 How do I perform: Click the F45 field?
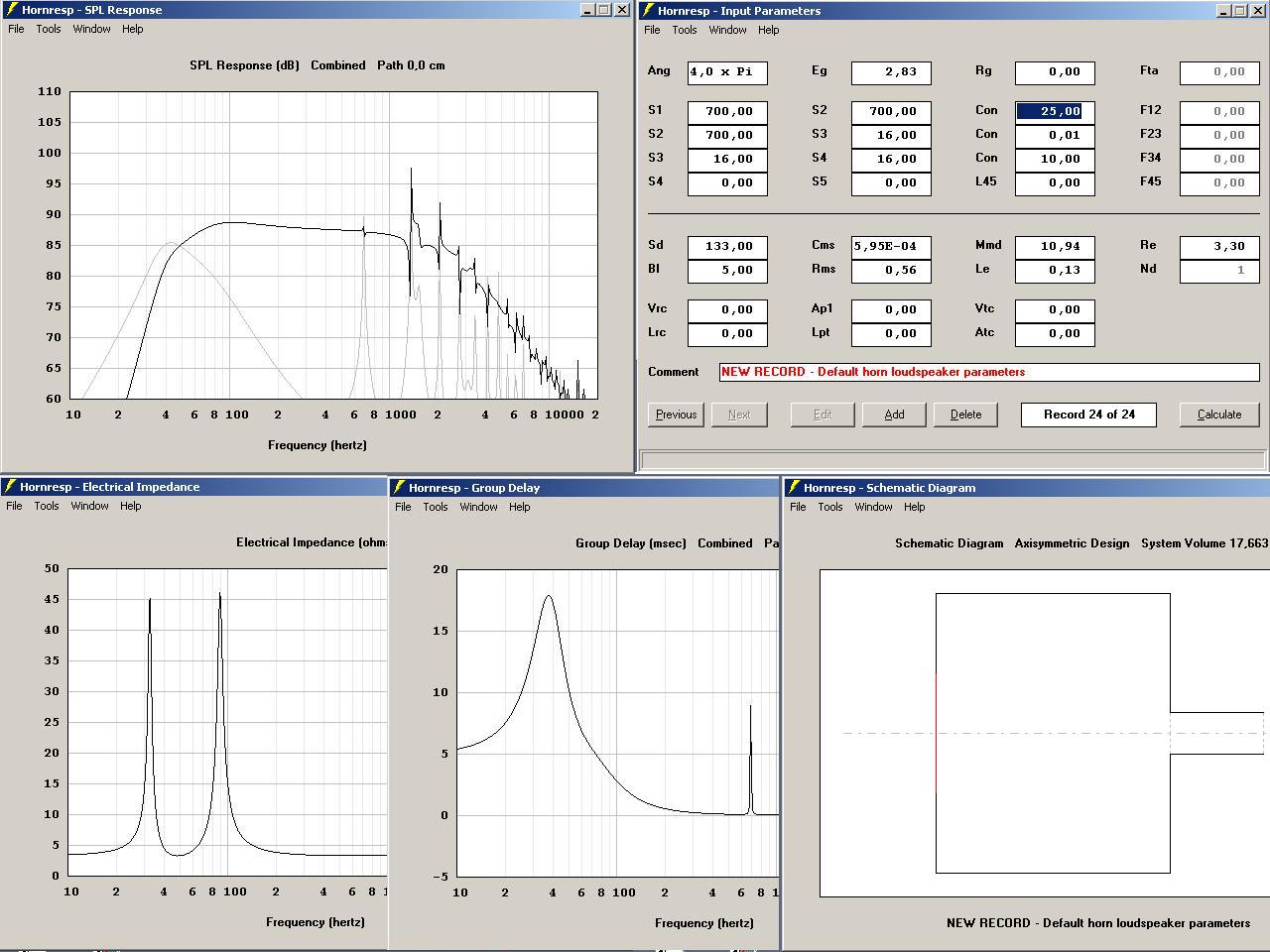(1219, 183)
